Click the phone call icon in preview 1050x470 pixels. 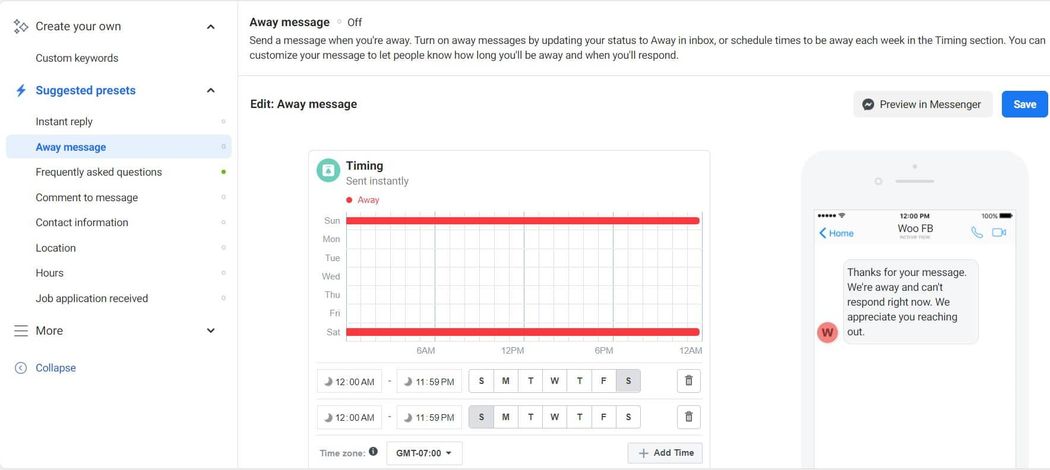pyautogui.click(x=977, y=233)
